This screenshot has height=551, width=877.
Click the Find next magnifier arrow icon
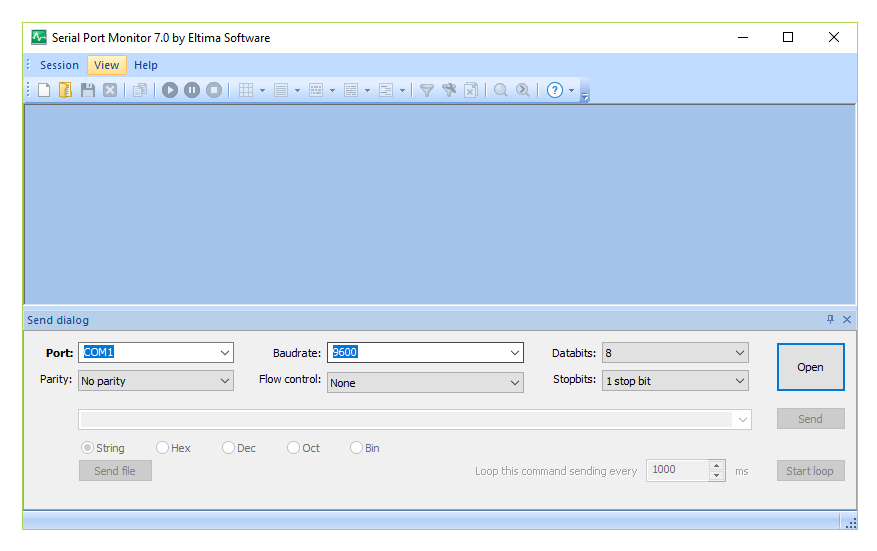coord(523,90)
